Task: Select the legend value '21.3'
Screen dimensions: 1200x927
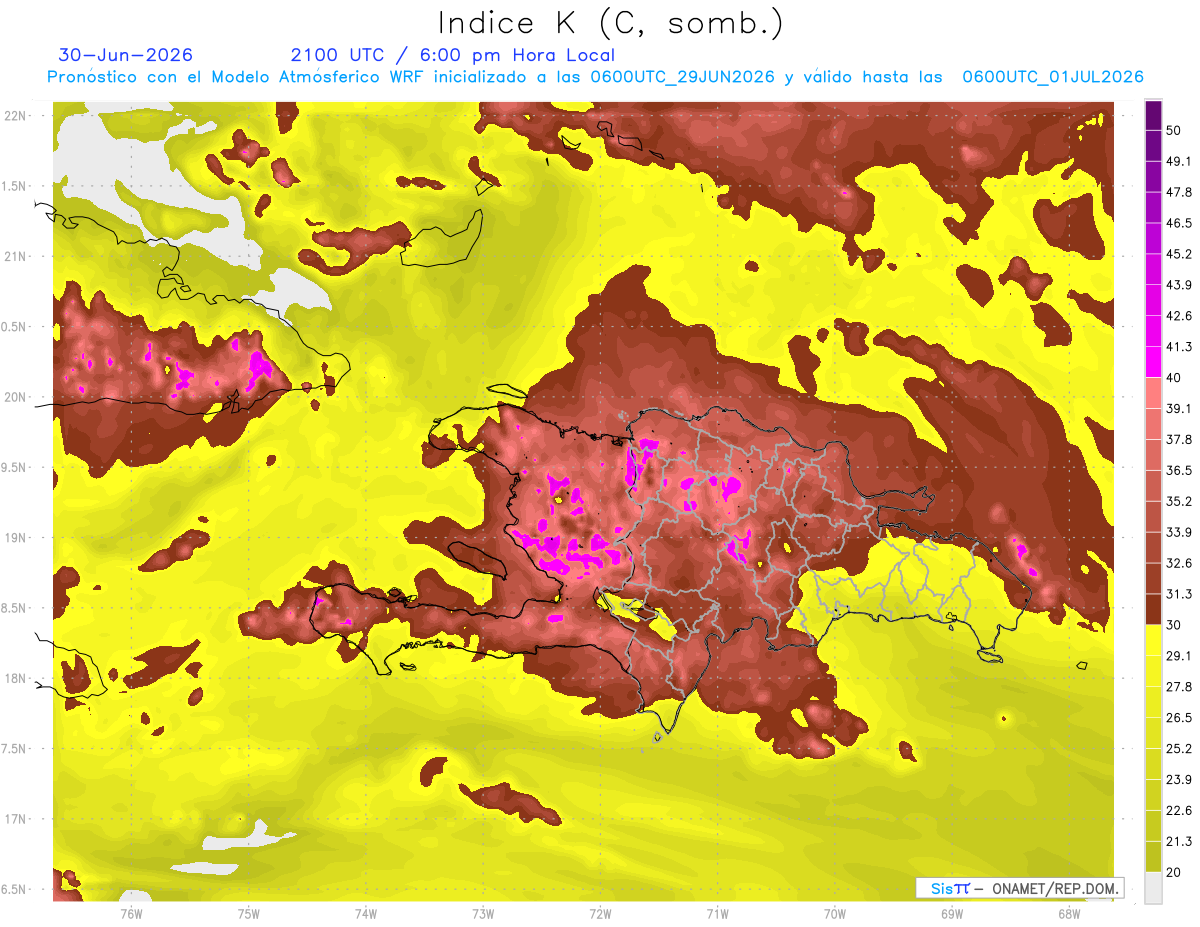Action: coord(1179,841)
